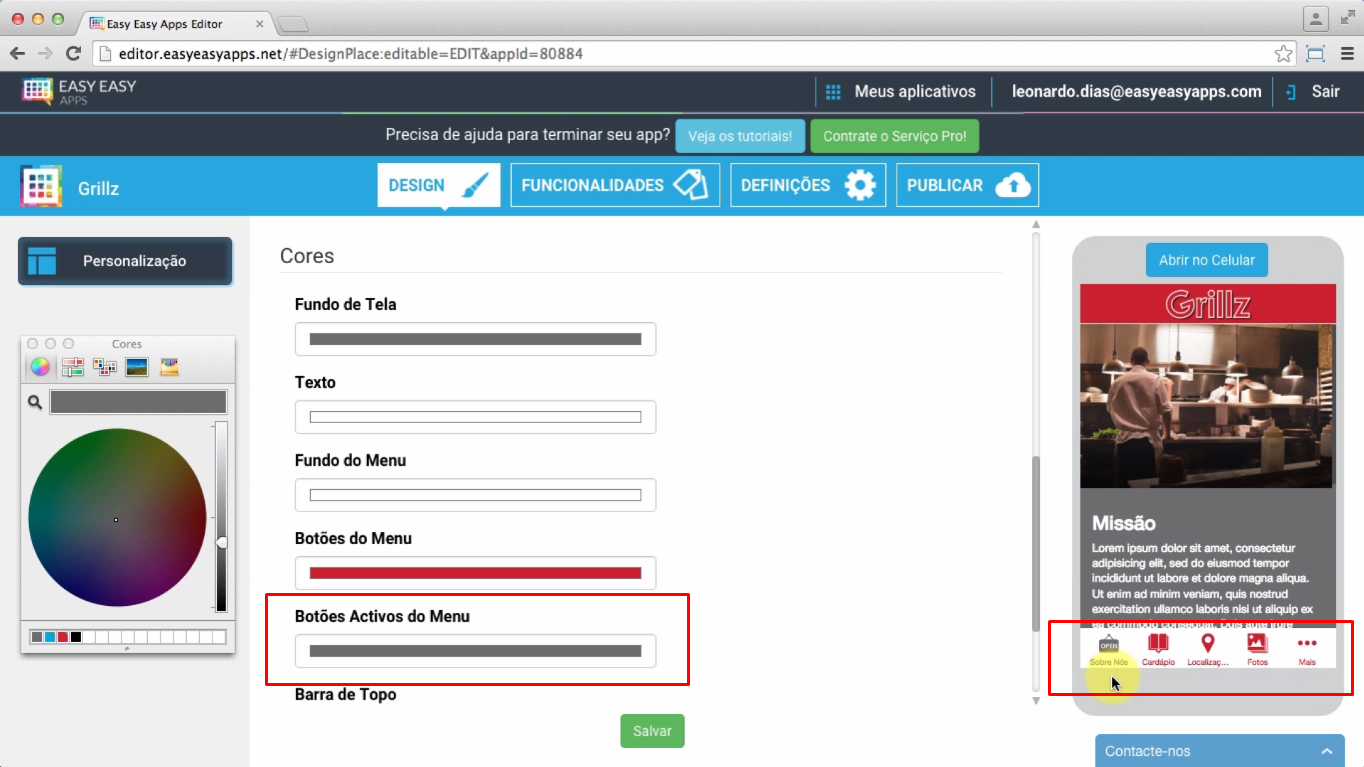The width and height of the screenshot is (1364, 767).
Task: Open the Funcionalidades tab
Action: (x=615, y=185)
